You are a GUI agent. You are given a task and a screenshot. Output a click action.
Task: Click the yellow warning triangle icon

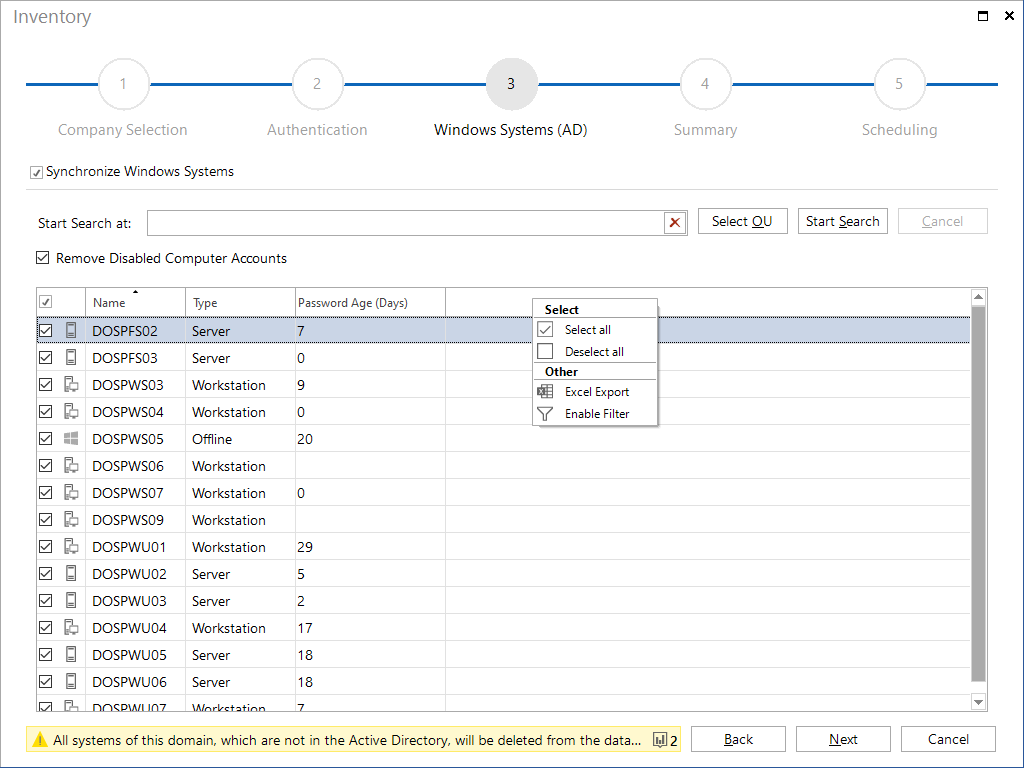click(40, 740)
